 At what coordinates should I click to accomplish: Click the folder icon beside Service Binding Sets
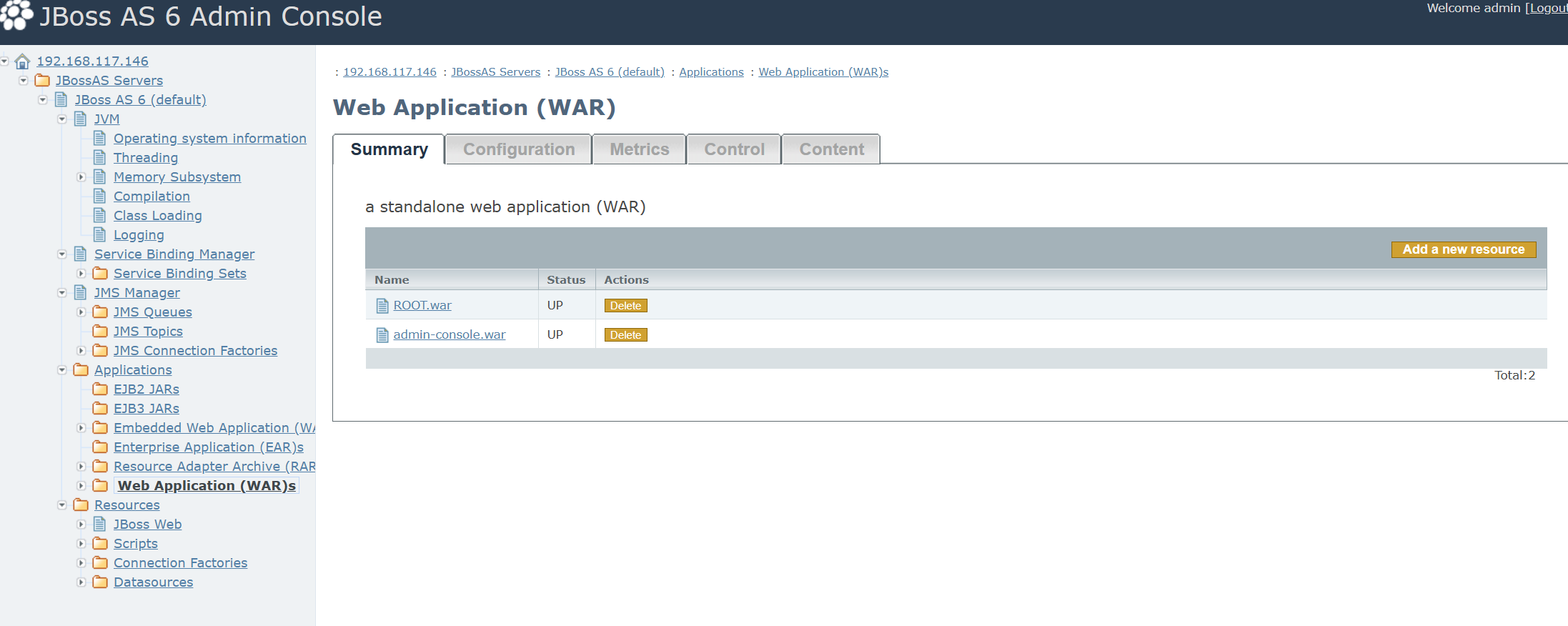pyautogui.click(x=101, y=273)
